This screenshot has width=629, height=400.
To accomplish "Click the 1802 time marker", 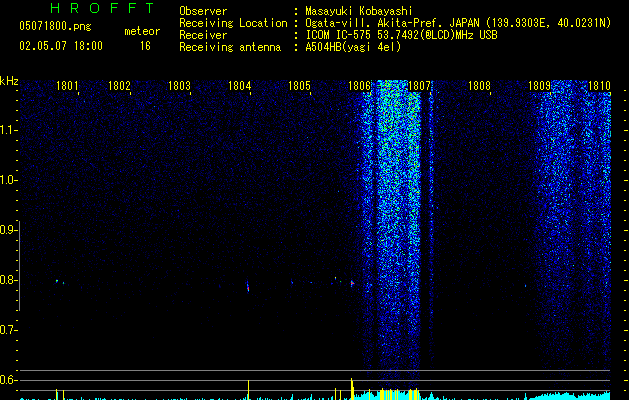I will tap(120, 86).
